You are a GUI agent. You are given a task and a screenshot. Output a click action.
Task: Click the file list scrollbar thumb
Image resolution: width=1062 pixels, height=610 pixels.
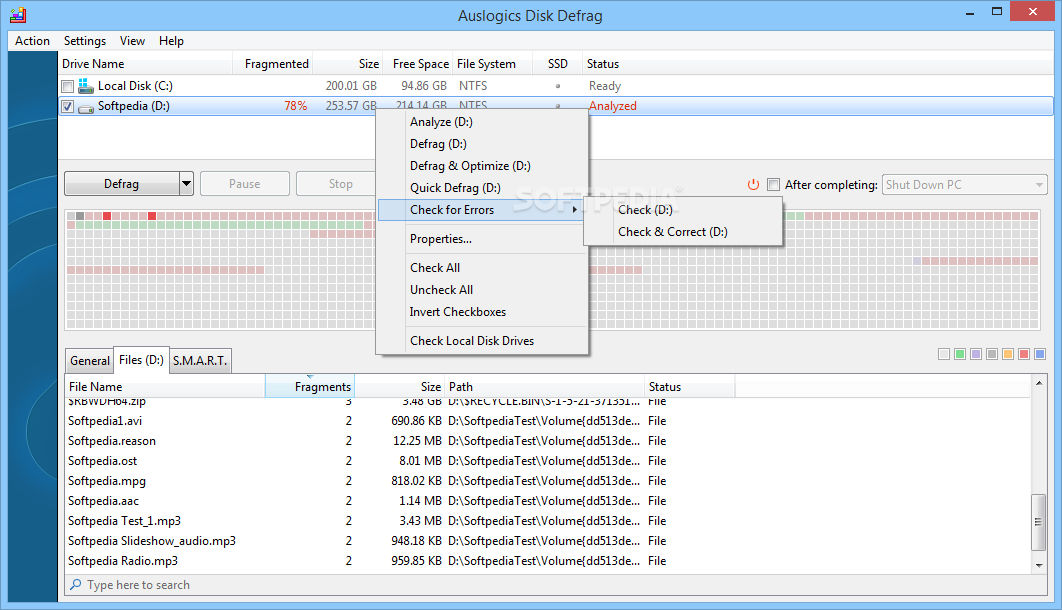(1039, 522)
